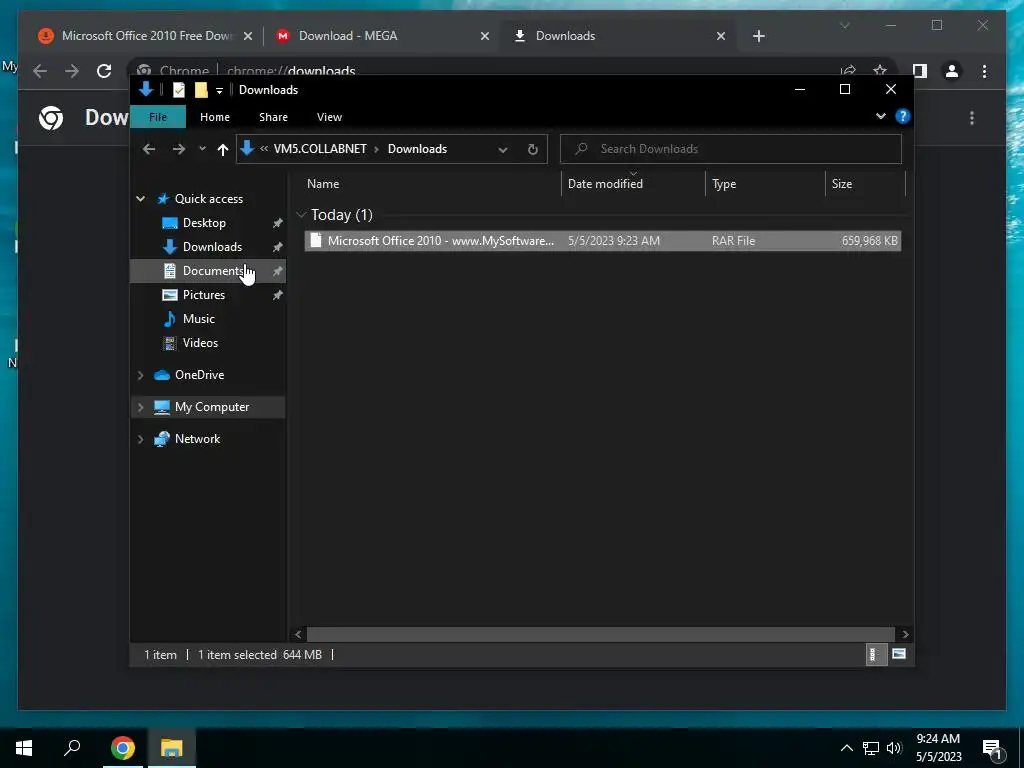Screen dimensions: 1024x768
Task: Open the Customize Quick Access Toolbar arrow
Action: [219, 91]
